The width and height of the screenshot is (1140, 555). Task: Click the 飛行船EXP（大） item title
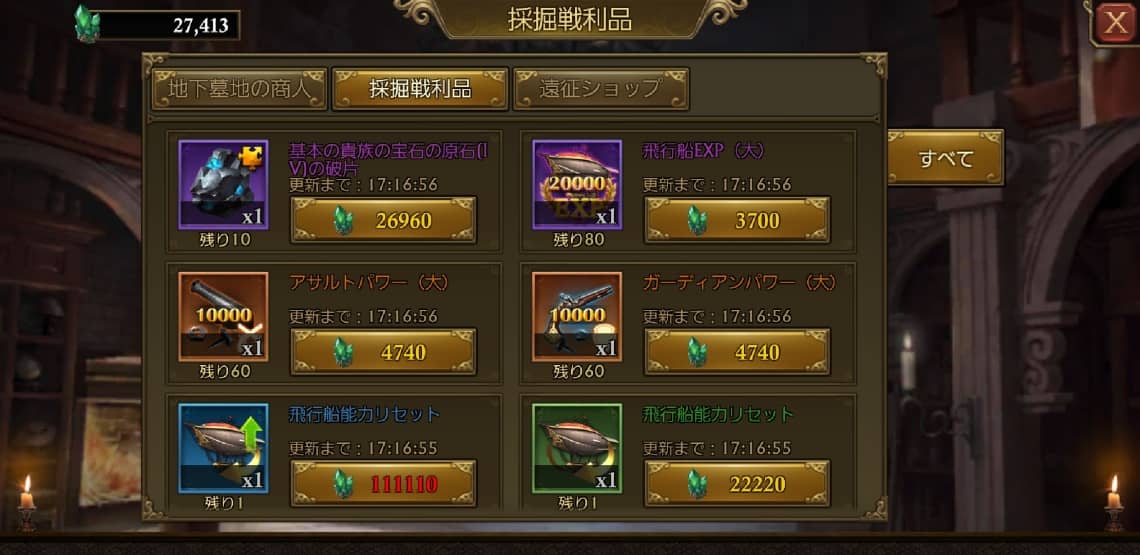(704, 151)
